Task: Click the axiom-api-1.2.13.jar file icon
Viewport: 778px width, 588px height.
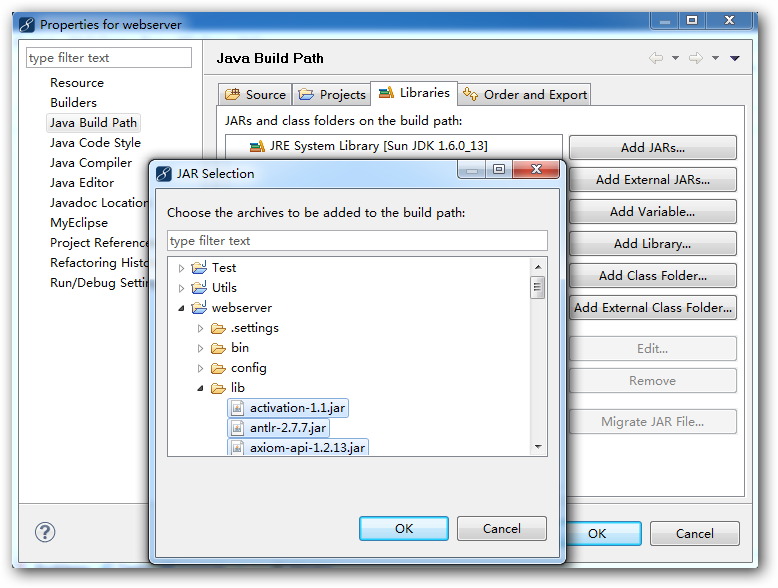Action: coord(238,448)
